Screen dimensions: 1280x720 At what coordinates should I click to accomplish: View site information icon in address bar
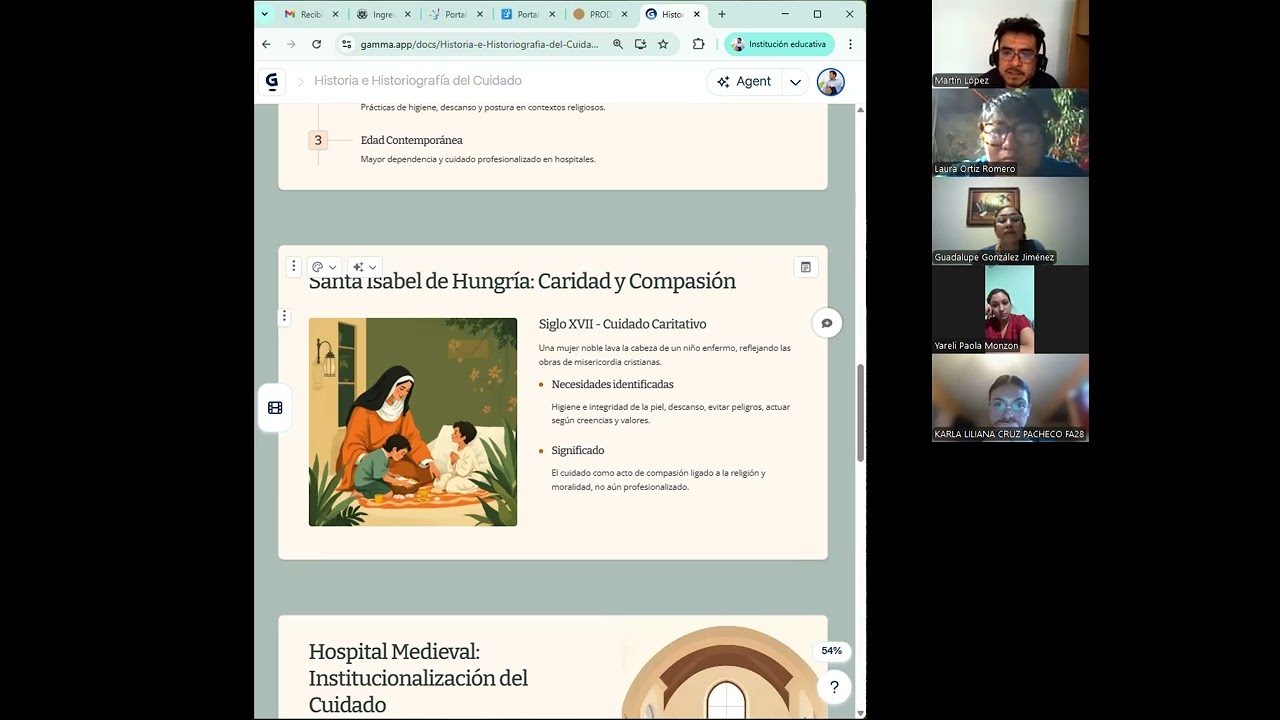[346, 44]
